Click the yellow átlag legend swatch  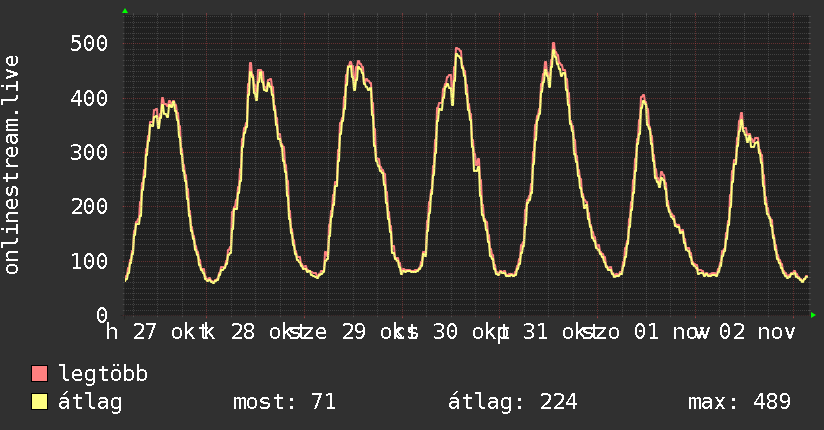pyautogui.click(x=39, y=402)
